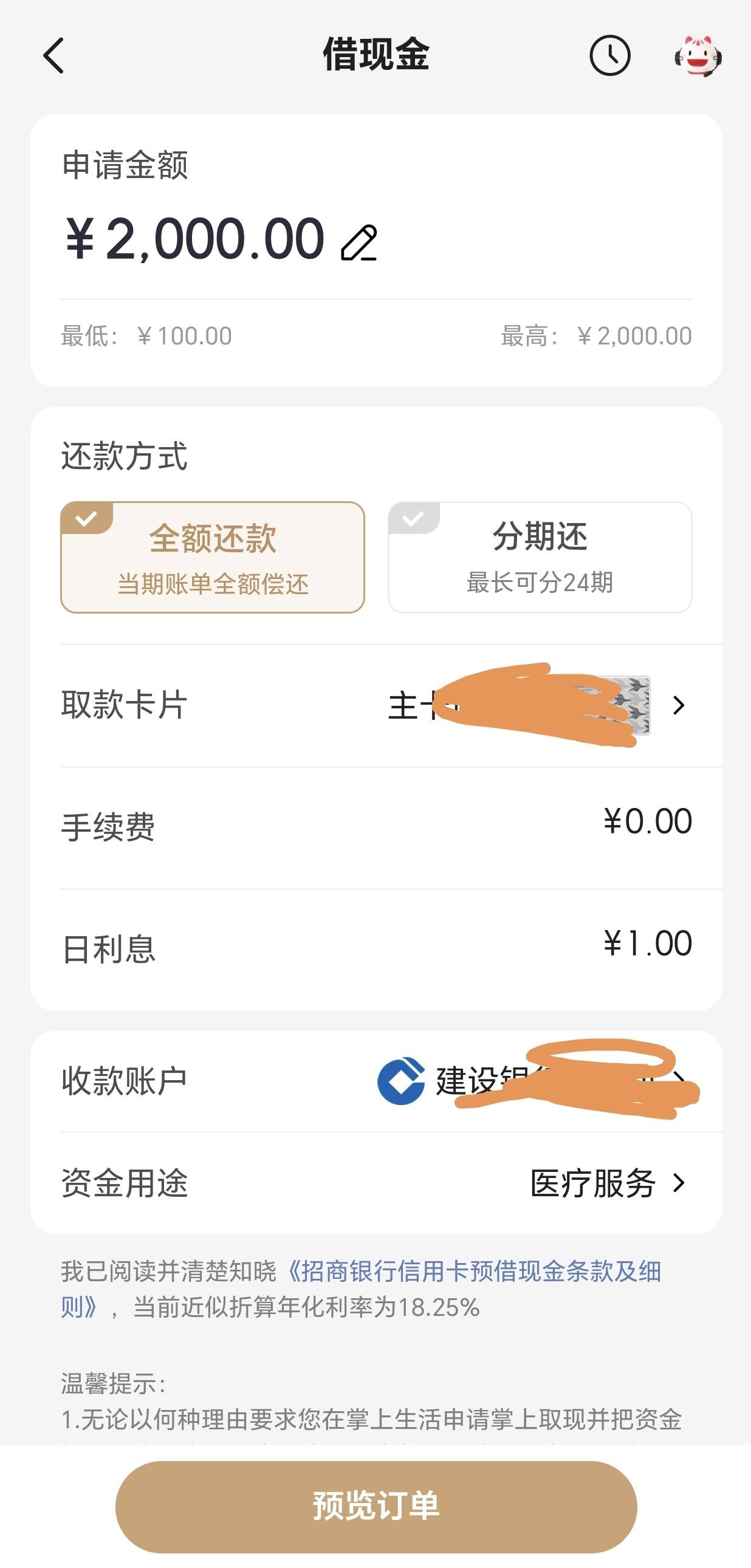Click 预览订单 button

point(376,1507)
